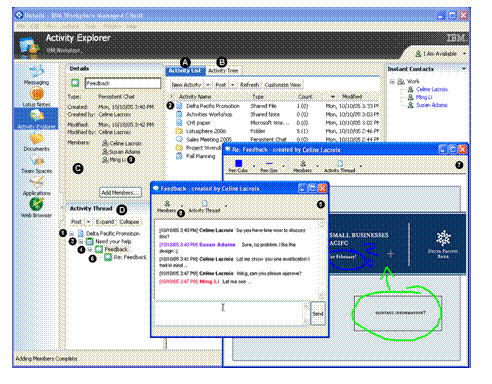This screenshot has height=384, width=492.
Task: Click Lotusphere 2006 folder icon
Action: [179, 131]
